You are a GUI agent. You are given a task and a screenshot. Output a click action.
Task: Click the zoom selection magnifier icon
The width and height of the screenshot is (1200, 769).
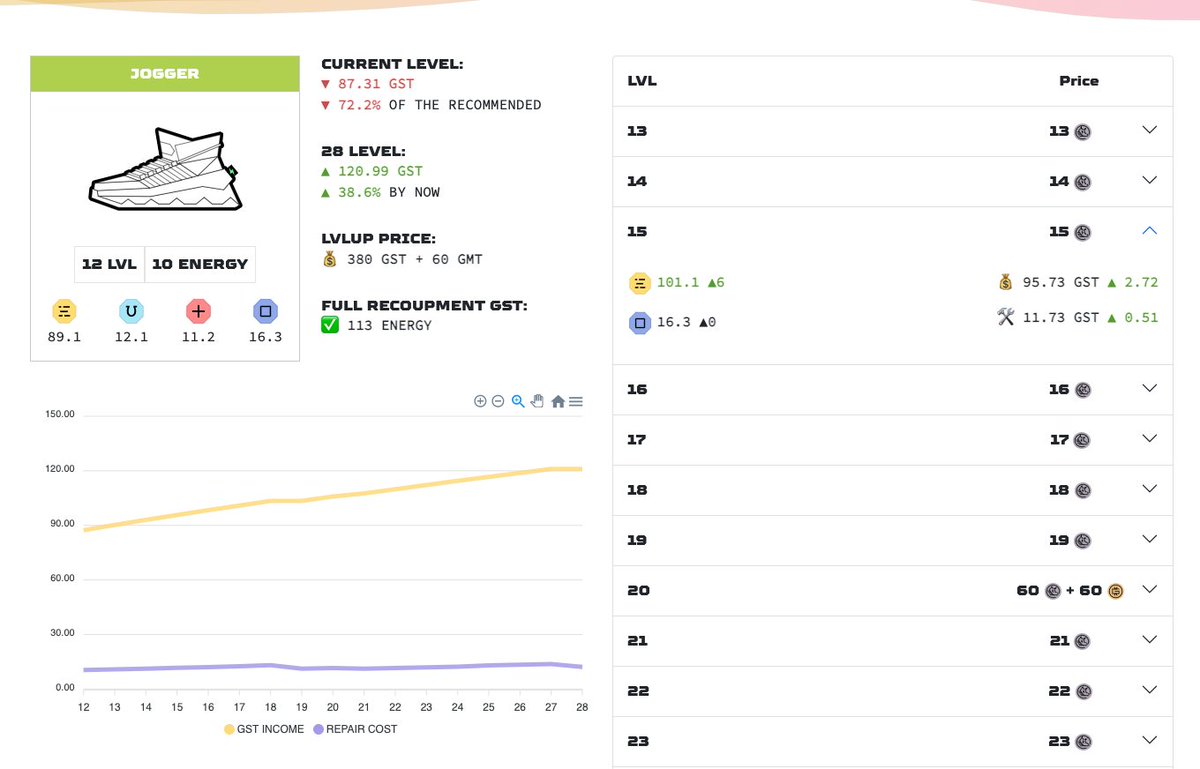(x=518, y=400)
